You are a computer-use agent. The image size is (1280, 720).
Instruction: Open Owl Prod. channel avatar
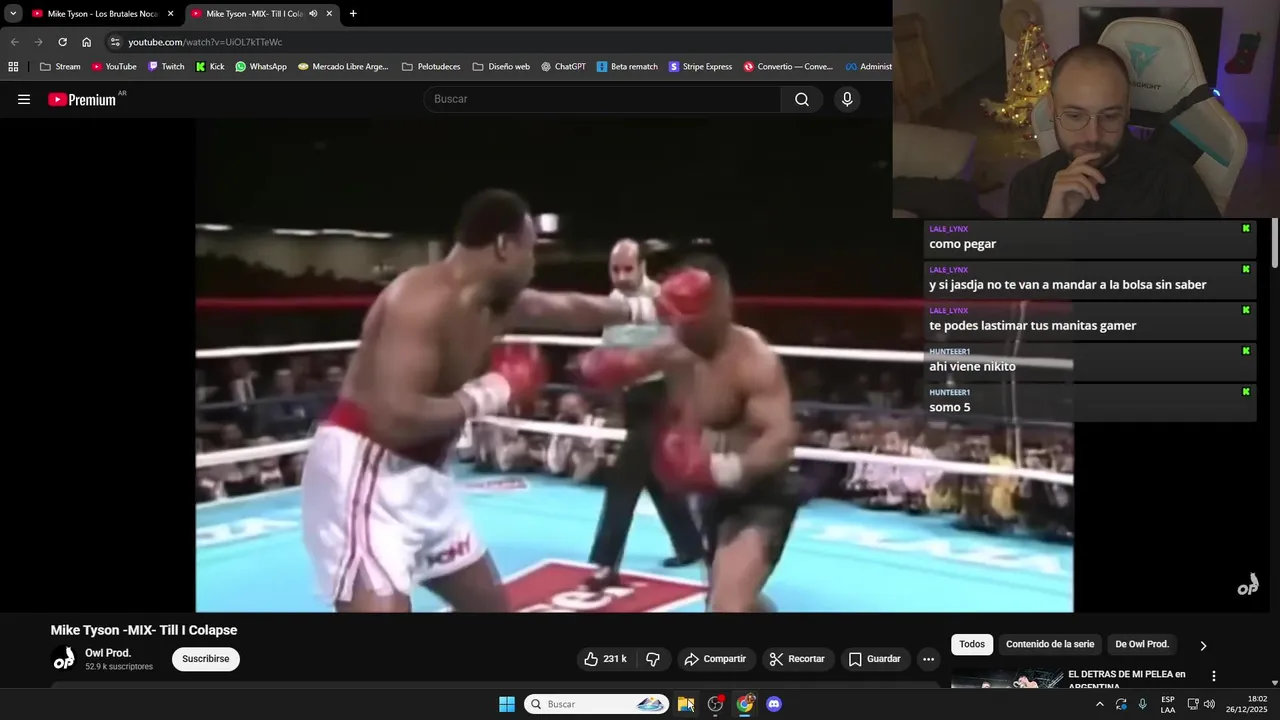pyautogui.click(x=64, y=659)
